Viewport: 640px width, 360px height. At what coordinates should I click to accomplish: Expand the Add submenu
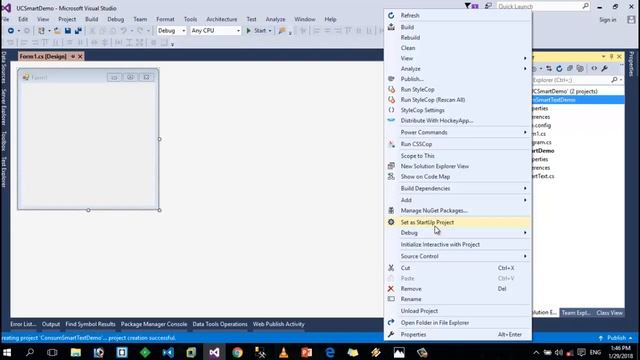click(458, 200)
